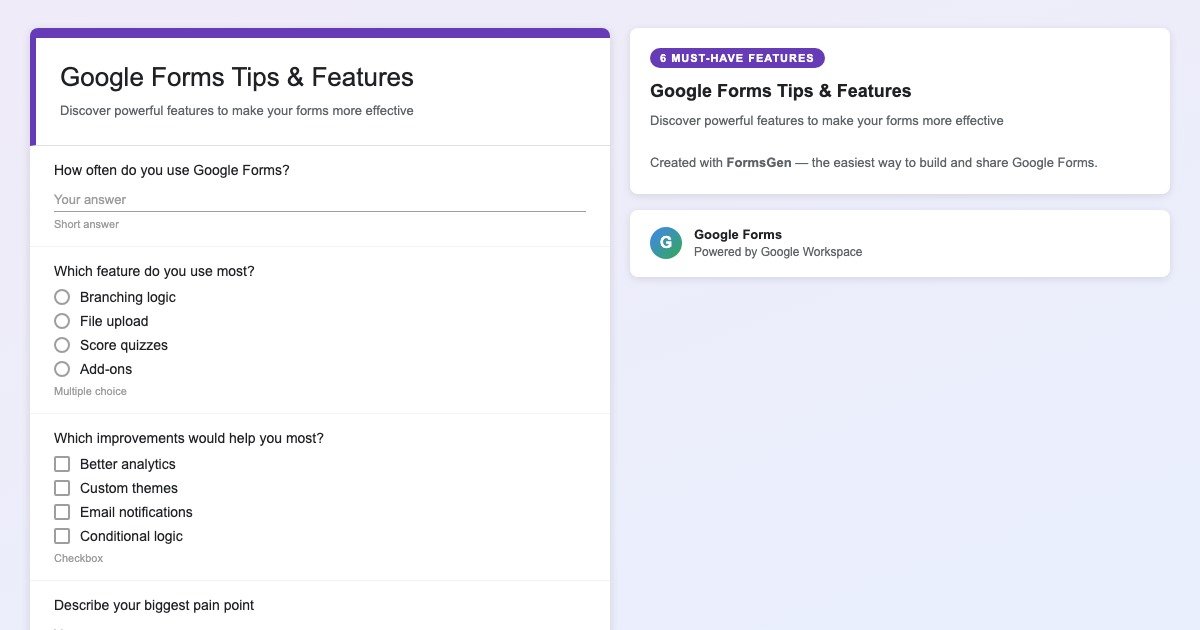1200x630 pixels.
Task: Check the "Better analytics" improvement
Action: click(x=62, y=464)
